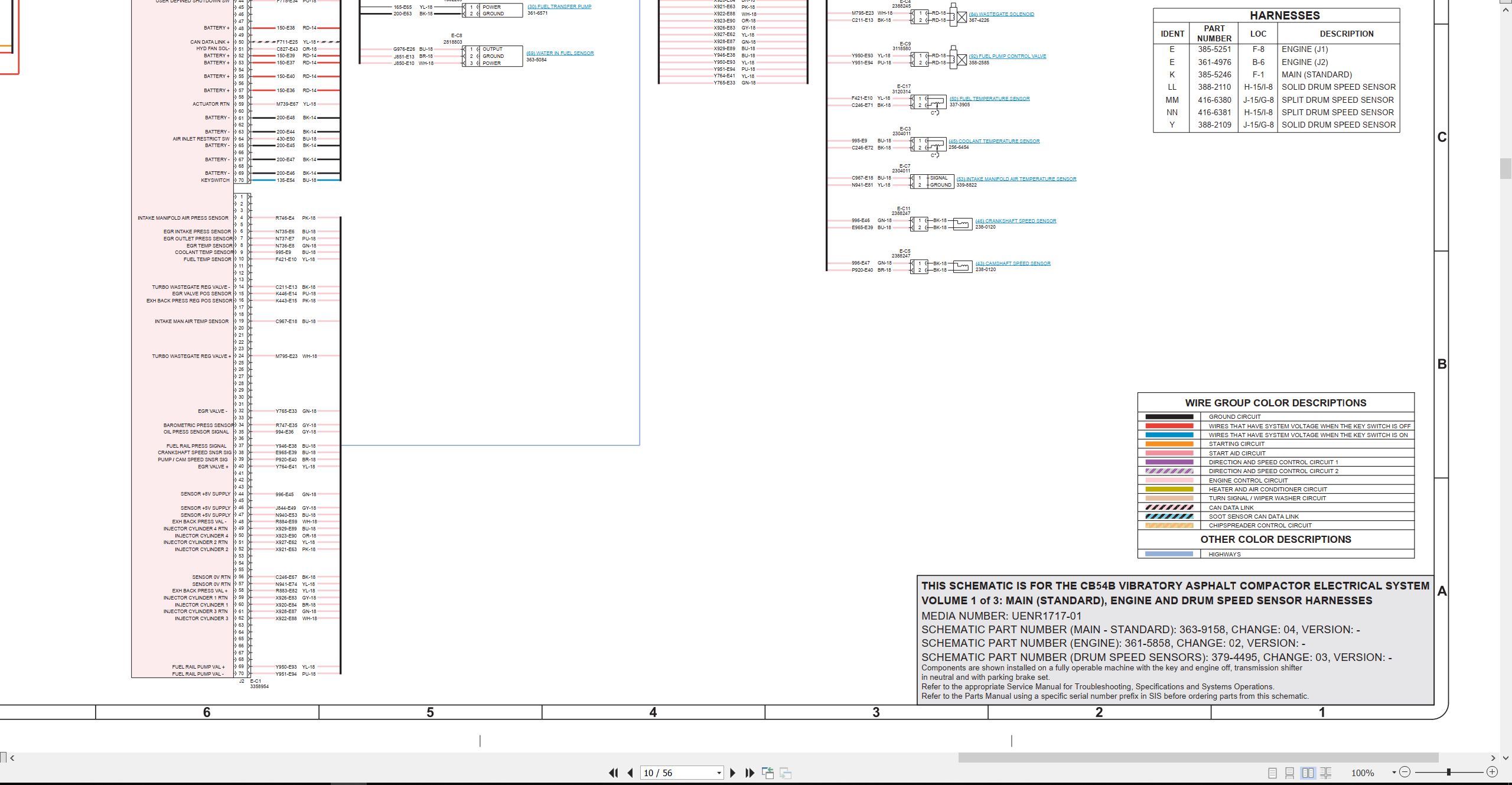Image resolution: width=1512 pixels, height=785 pixels.
Task: Open the zoom percentage dropdown arrow
Action: (x=1394, y=772)
